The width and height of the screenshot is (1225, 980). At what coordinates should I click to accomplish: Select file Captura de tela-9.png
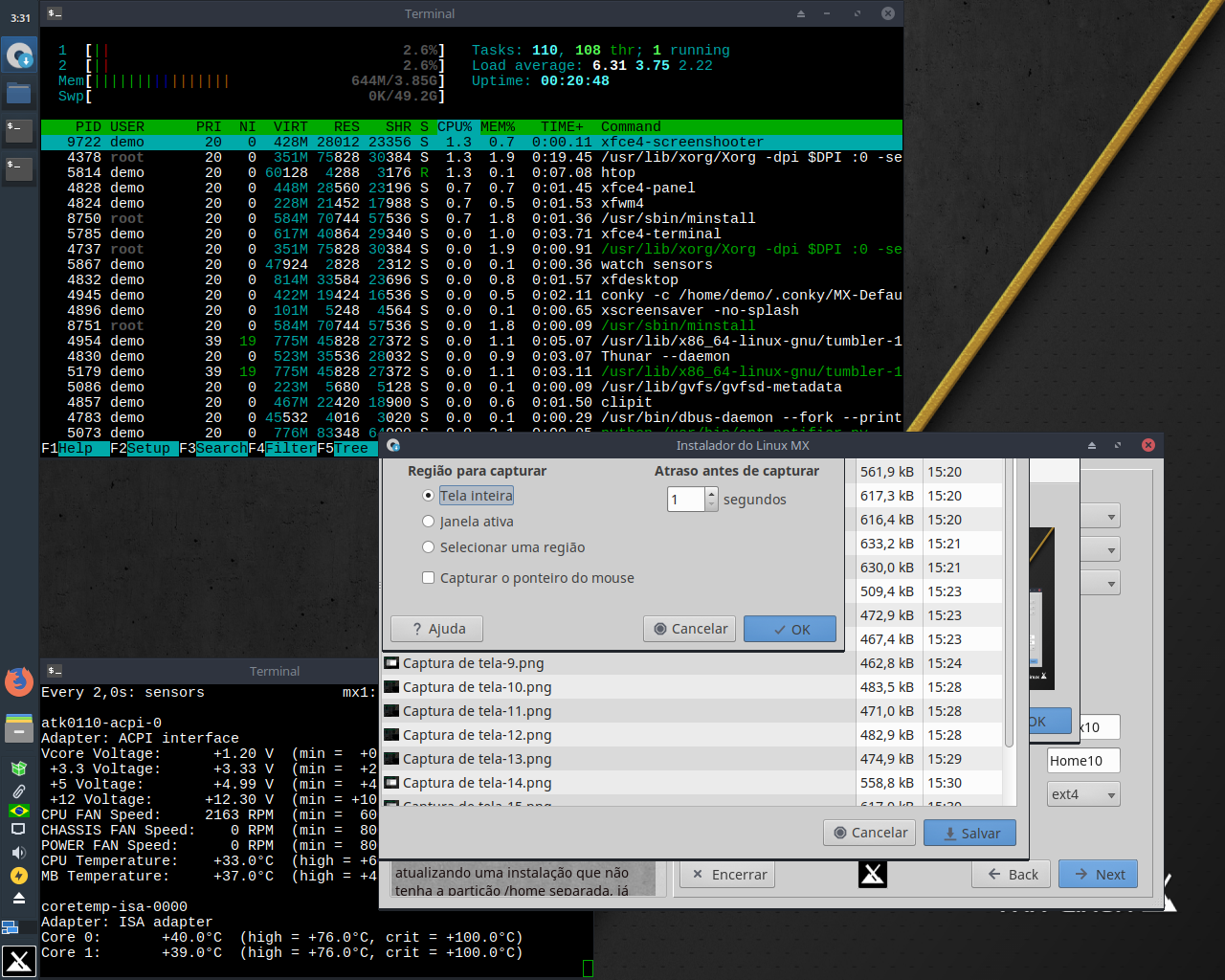[619, 663]
